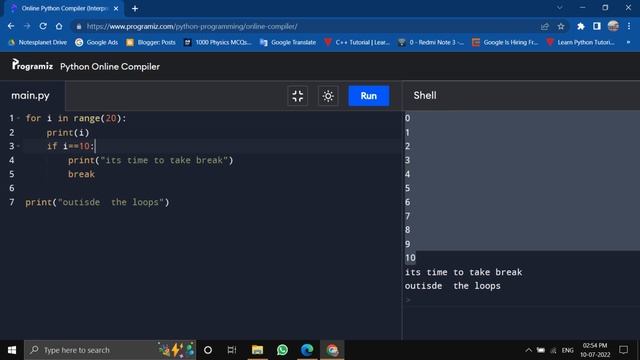Click the shell prompt input line
Image resolution: width=640 pixels, height=360 pixels.
521,300
